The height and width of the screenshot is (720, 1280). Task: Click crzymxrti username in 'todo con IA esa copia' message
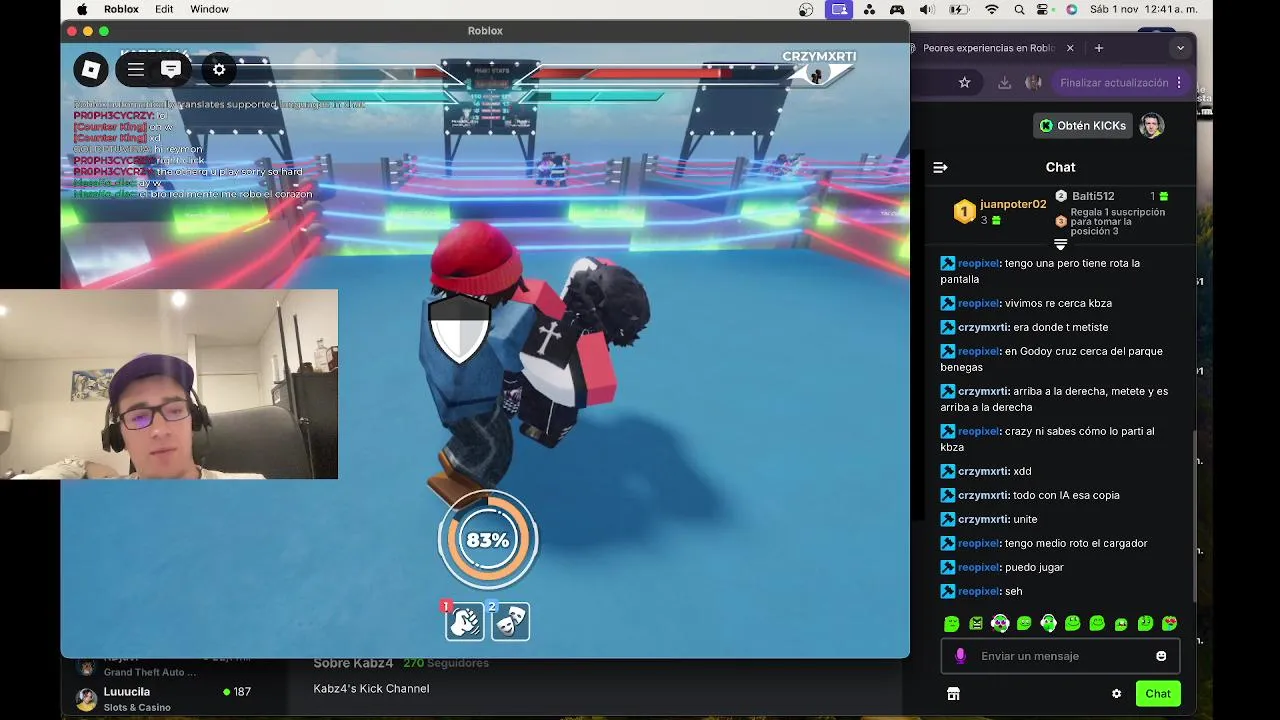983,495
